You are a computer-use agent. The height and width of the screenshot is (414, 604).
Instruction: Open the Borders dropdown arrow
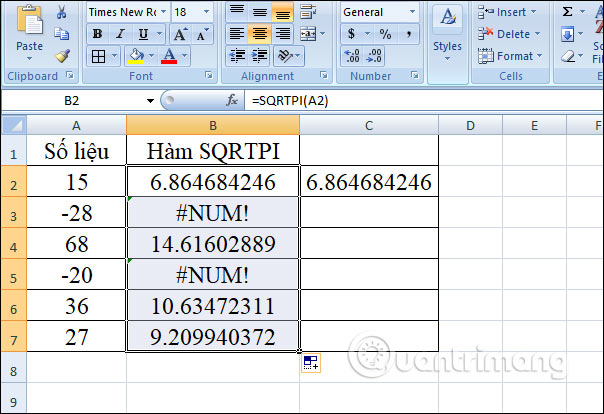click(x=114, y=56)
